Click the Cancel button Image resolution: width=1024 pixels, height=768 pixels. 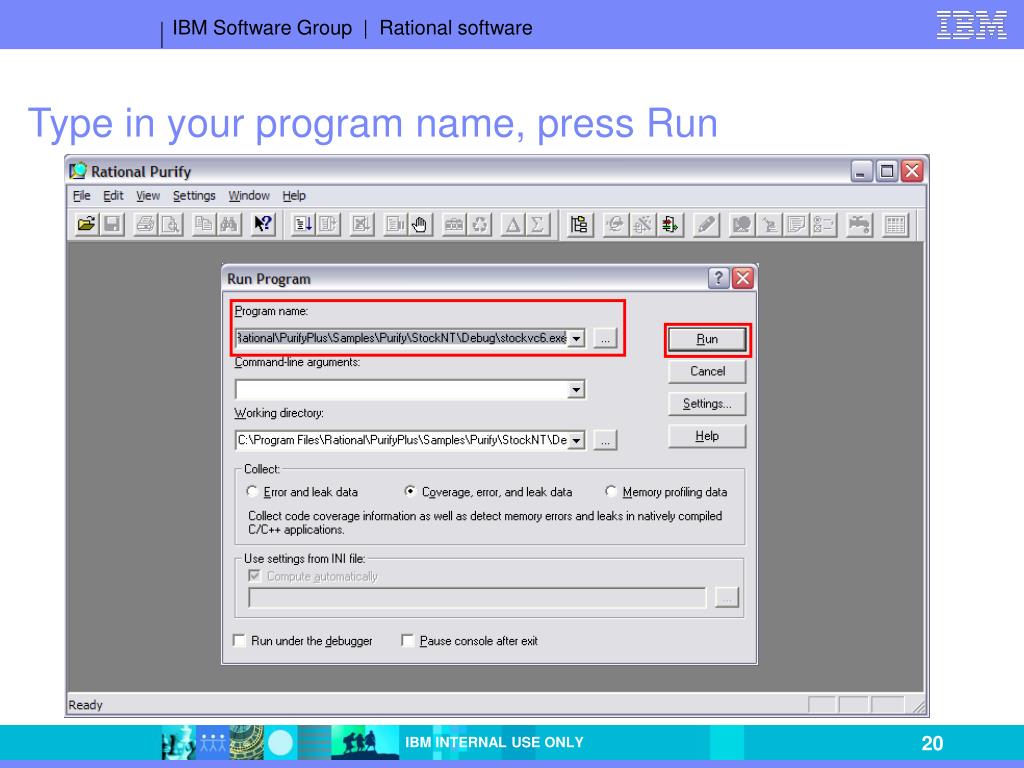[x=707, y=371]
